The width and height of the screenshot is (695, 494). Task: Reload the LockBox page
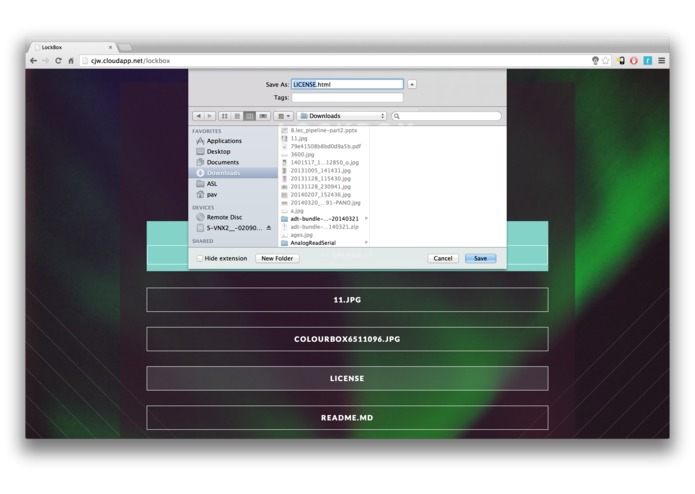pyautogui.click(x=58, y=61)
